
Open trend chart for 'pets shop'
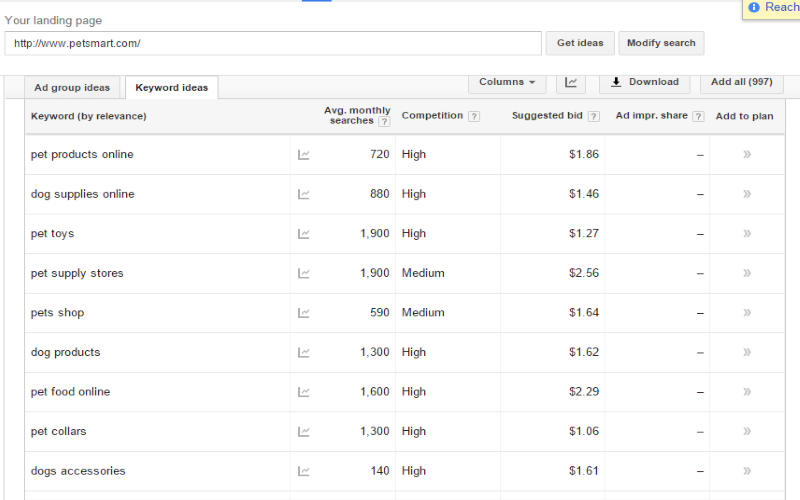(x=304, y=313)
